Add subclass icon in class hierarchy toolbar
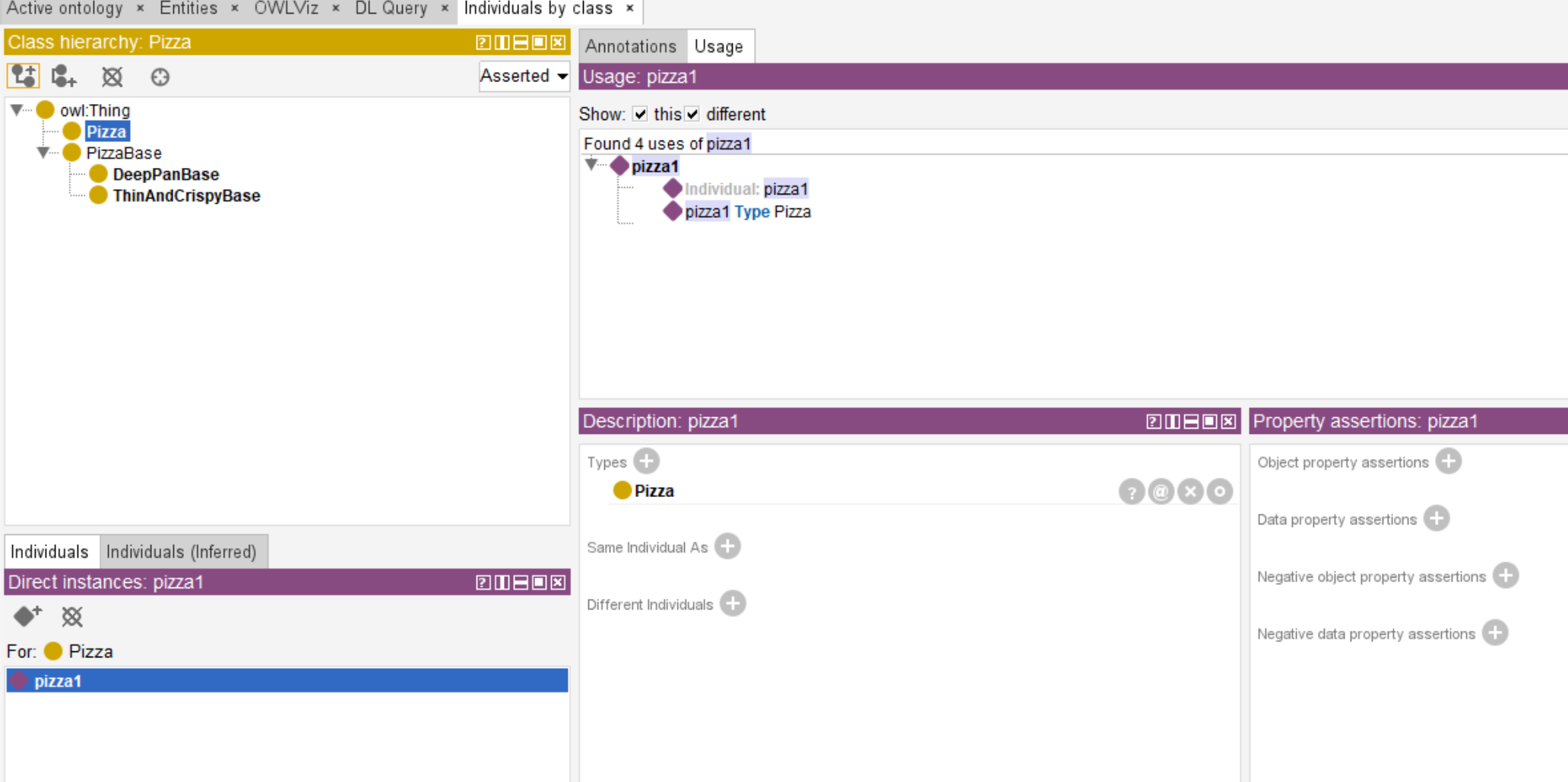This screenshot has width=1568, height=782. (x=24, y=76)
